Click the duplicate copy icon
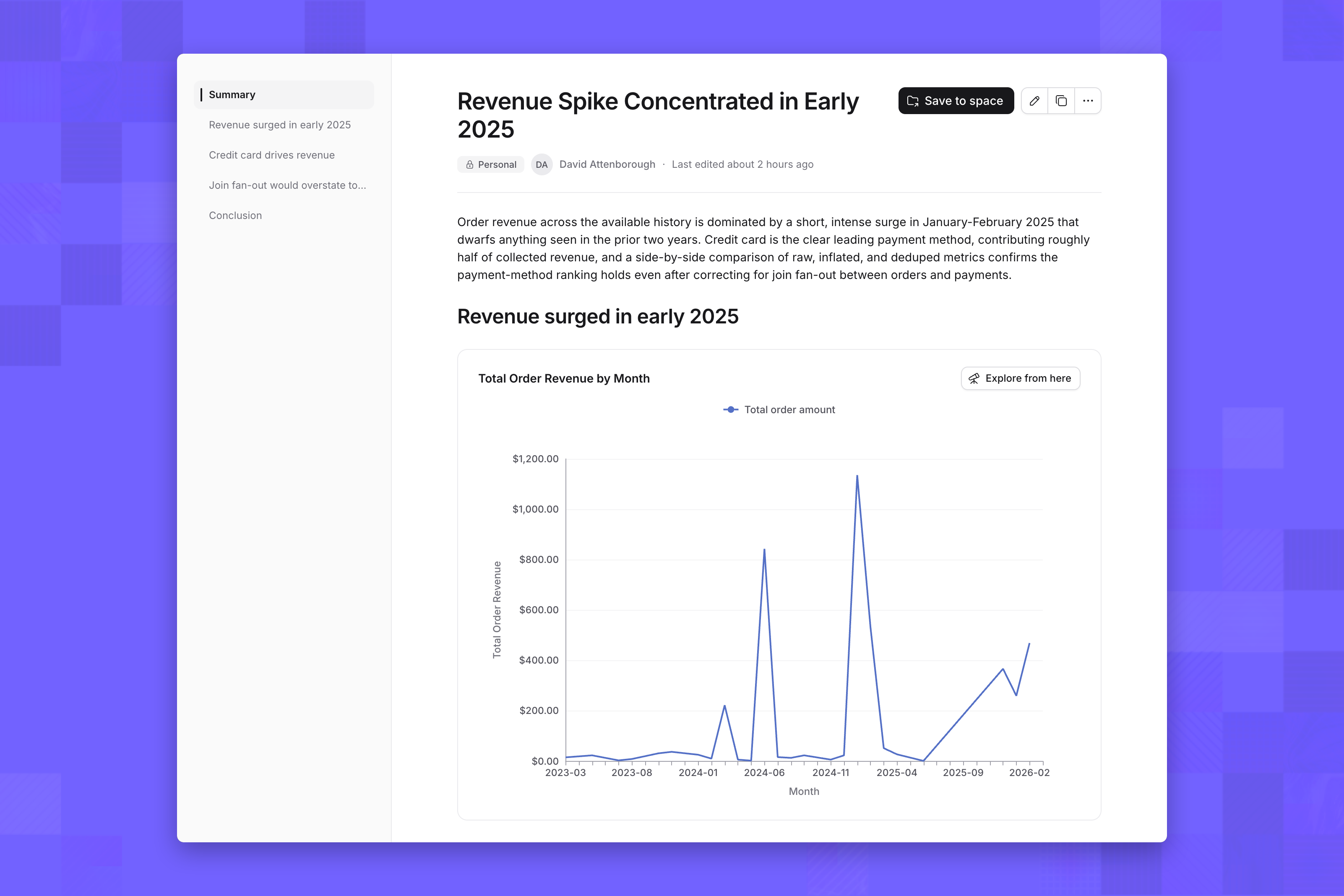Viewport: 1344px width, 896px height. pos(1061,101)
